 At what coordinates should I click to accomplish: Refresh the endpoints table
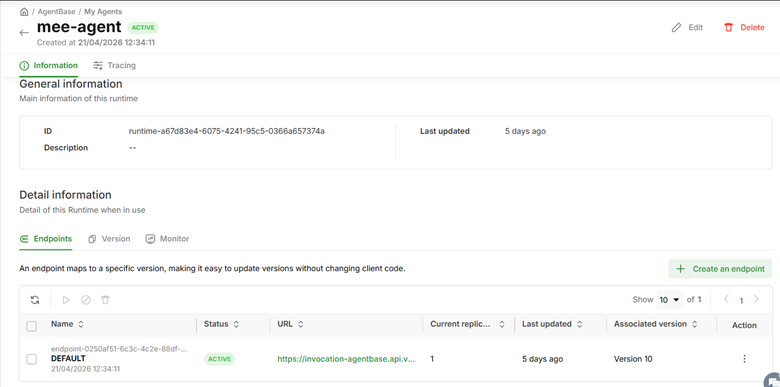pyautogui.click(x=35, y=299)
